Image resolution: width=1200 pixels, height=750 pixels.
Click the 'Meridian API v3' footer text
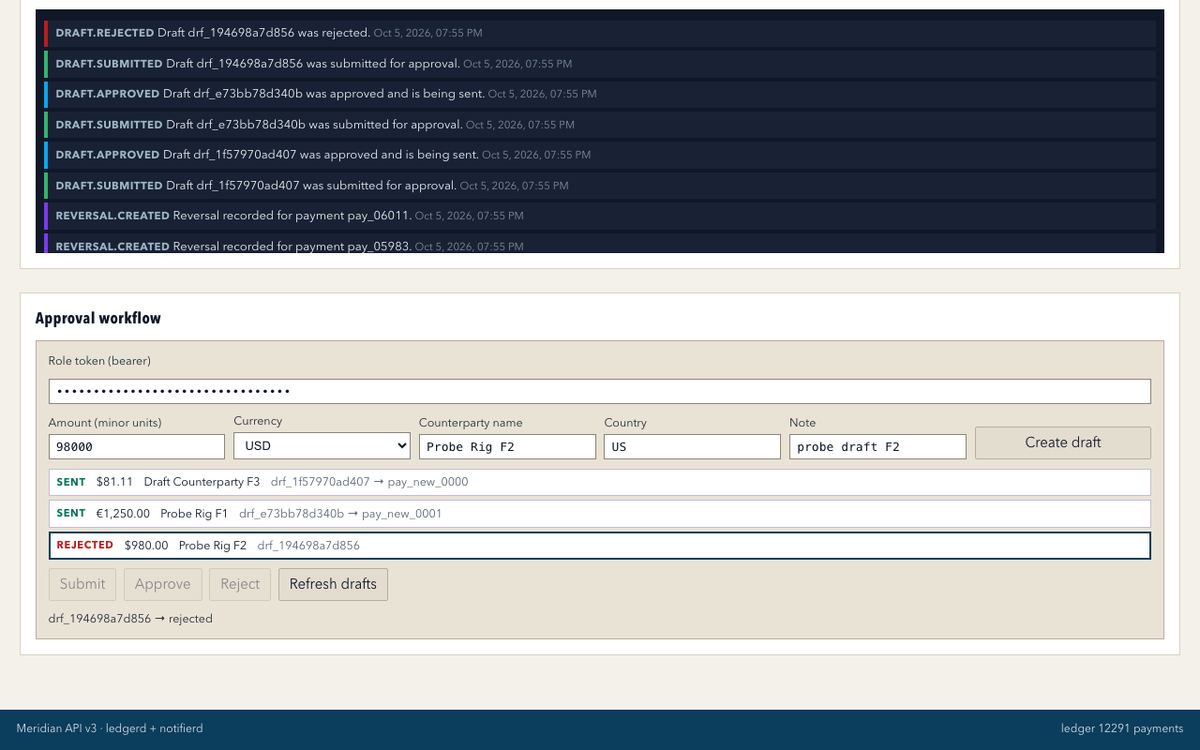(x=56, y=728)
